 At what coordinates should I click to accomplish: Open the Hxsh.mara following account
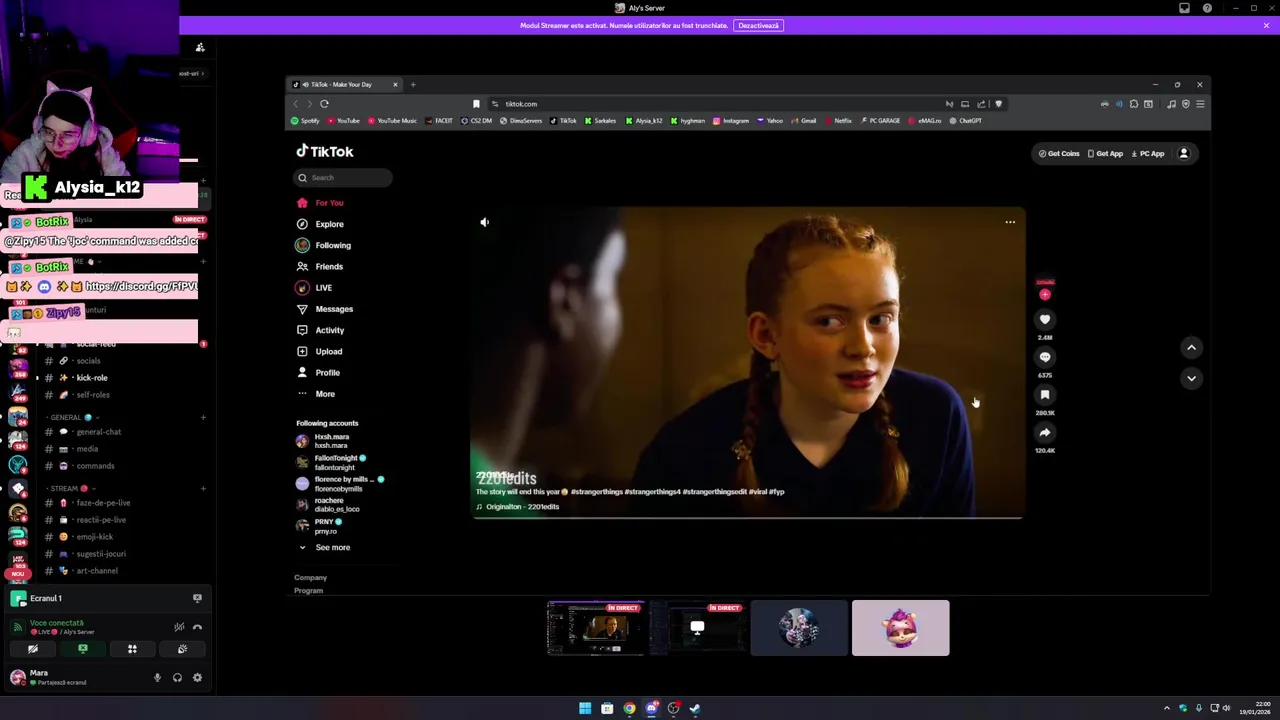324,441
